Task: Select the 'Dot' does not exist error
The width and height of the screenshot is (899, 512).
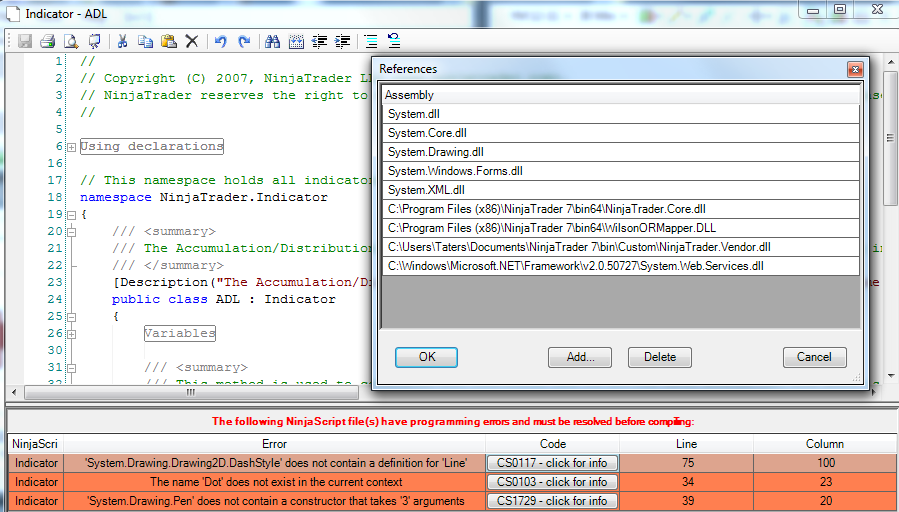Action: [x=274, y=482]
